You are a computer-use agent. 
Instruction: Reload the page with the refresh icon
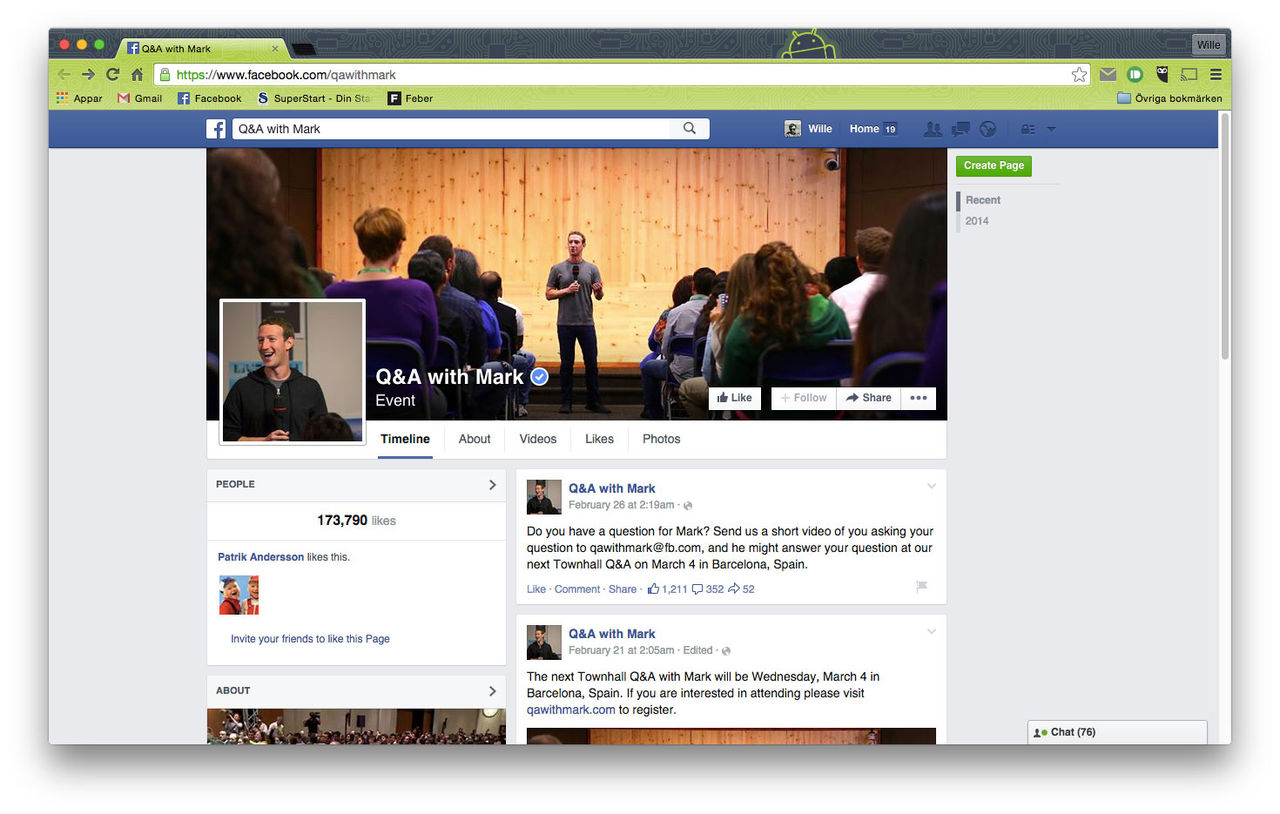113,74
